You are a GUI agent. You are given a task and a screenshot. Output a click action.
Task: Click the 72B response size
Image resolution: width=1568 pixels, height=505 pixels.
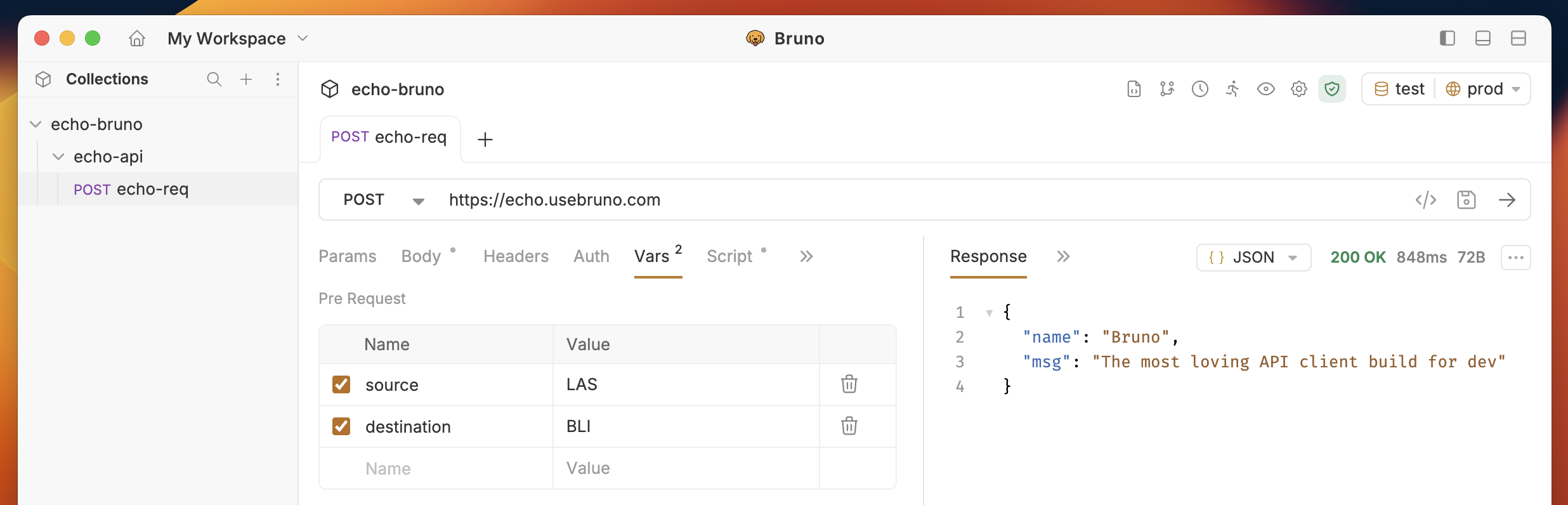1471,258
